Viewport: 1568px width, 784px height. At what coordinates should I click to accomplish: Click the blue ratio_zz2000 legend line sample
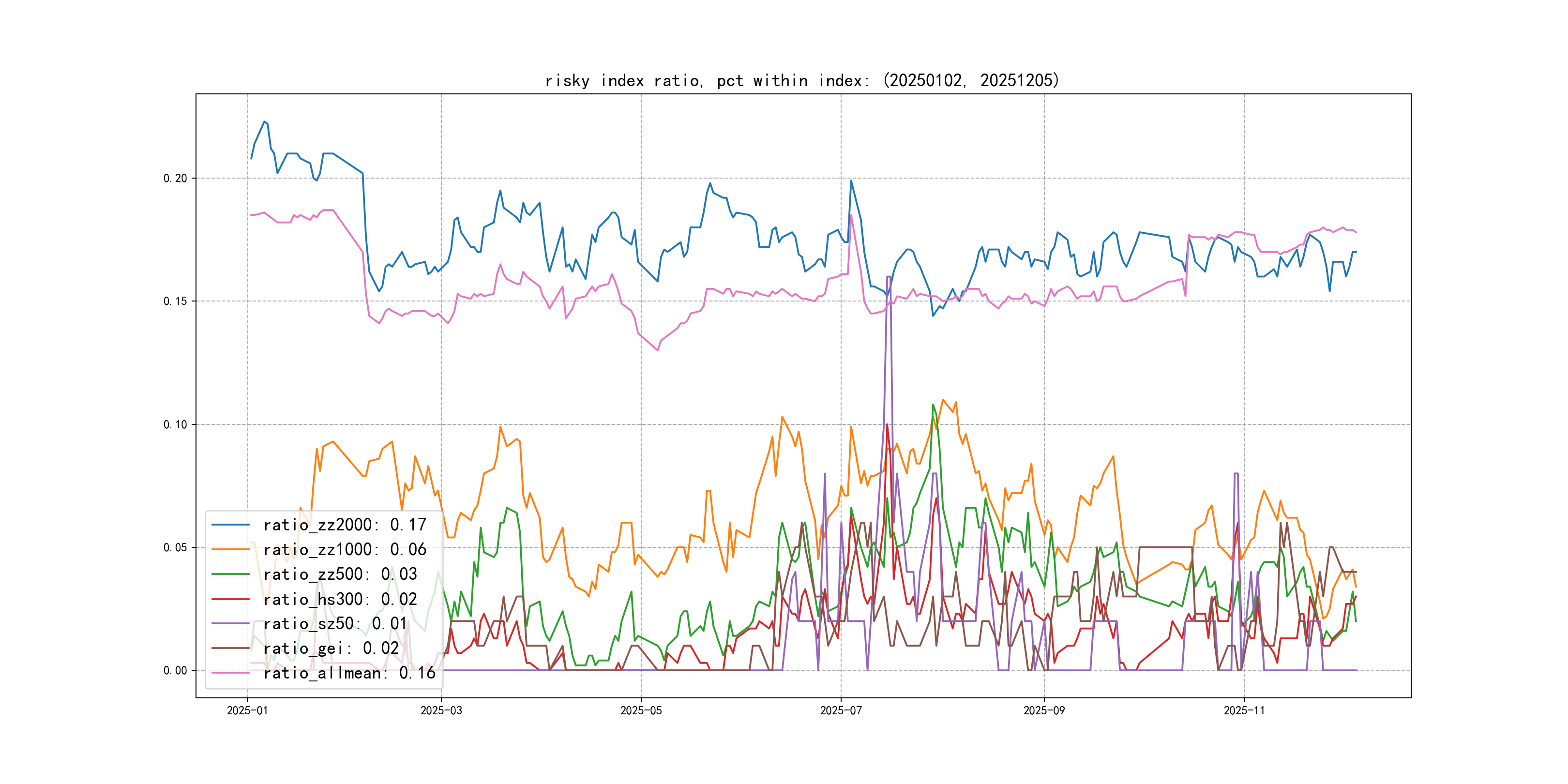(230, 525)
